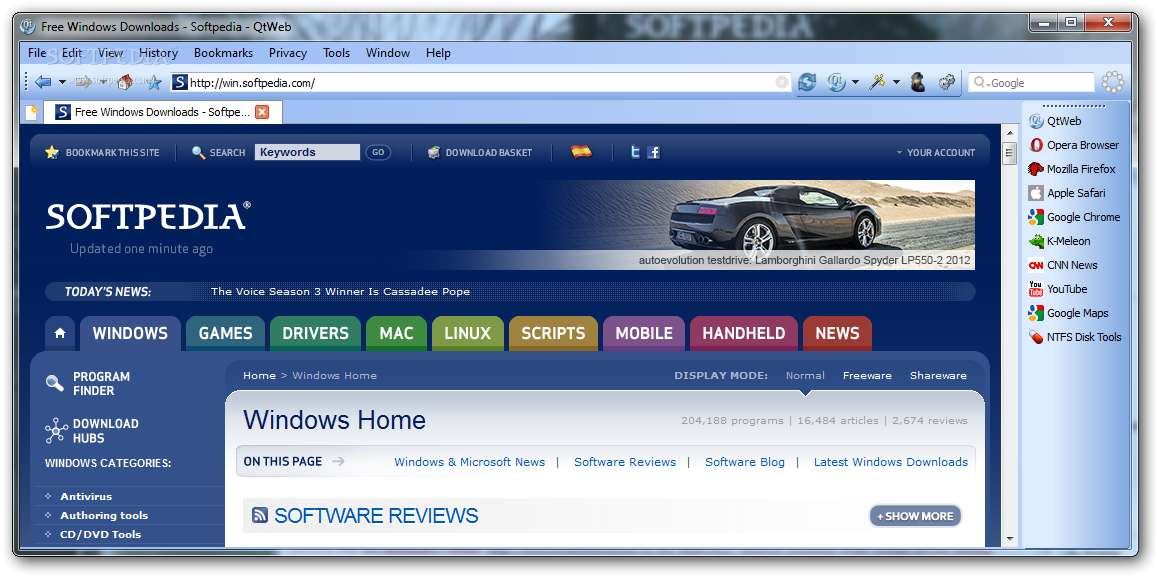Screen dimensions: 1159x577
Task: Open the File menu
Action: (x=36, y=52)
